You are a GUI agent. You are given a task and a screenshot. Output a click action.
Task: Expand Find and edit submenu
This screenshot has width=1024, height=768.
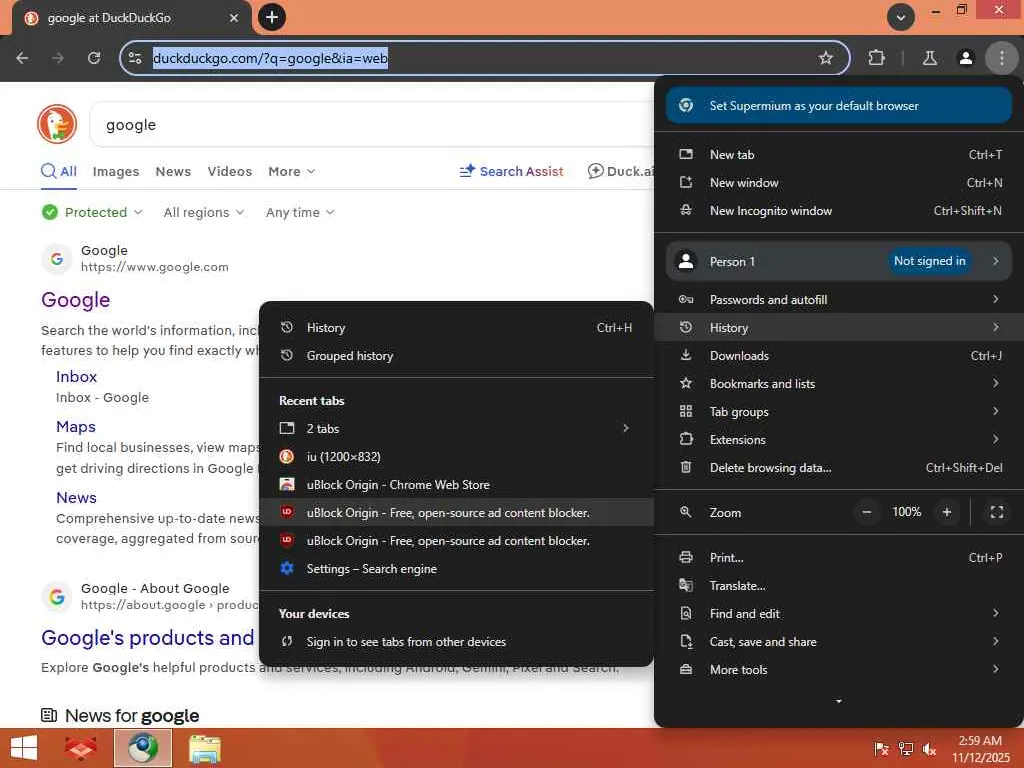[x=839, y=614]
